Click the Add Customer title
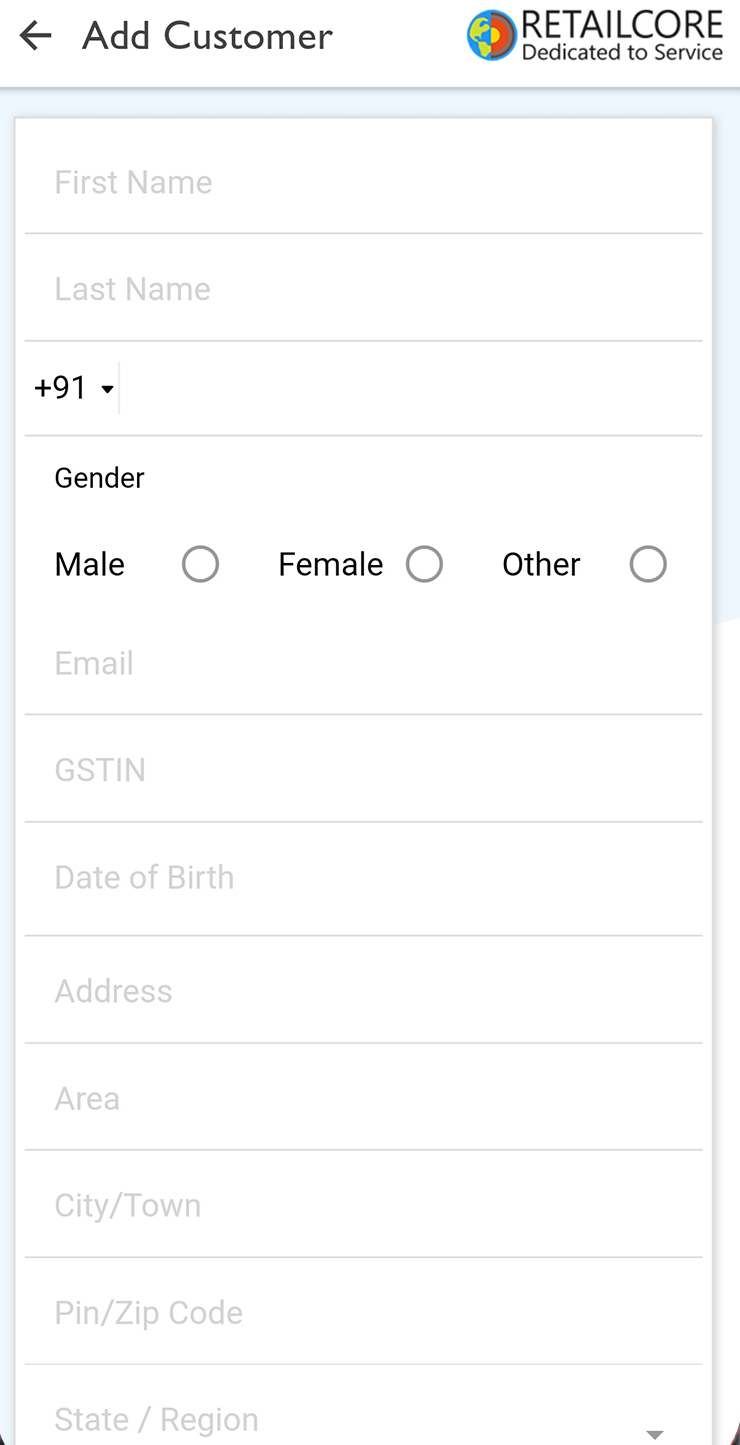 pyautogui.click(x=207, y=36)
